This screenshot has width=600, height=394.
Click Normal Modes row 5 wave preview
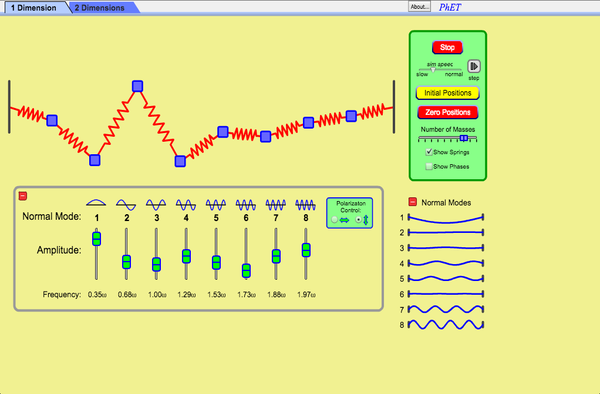coord(446,278)
